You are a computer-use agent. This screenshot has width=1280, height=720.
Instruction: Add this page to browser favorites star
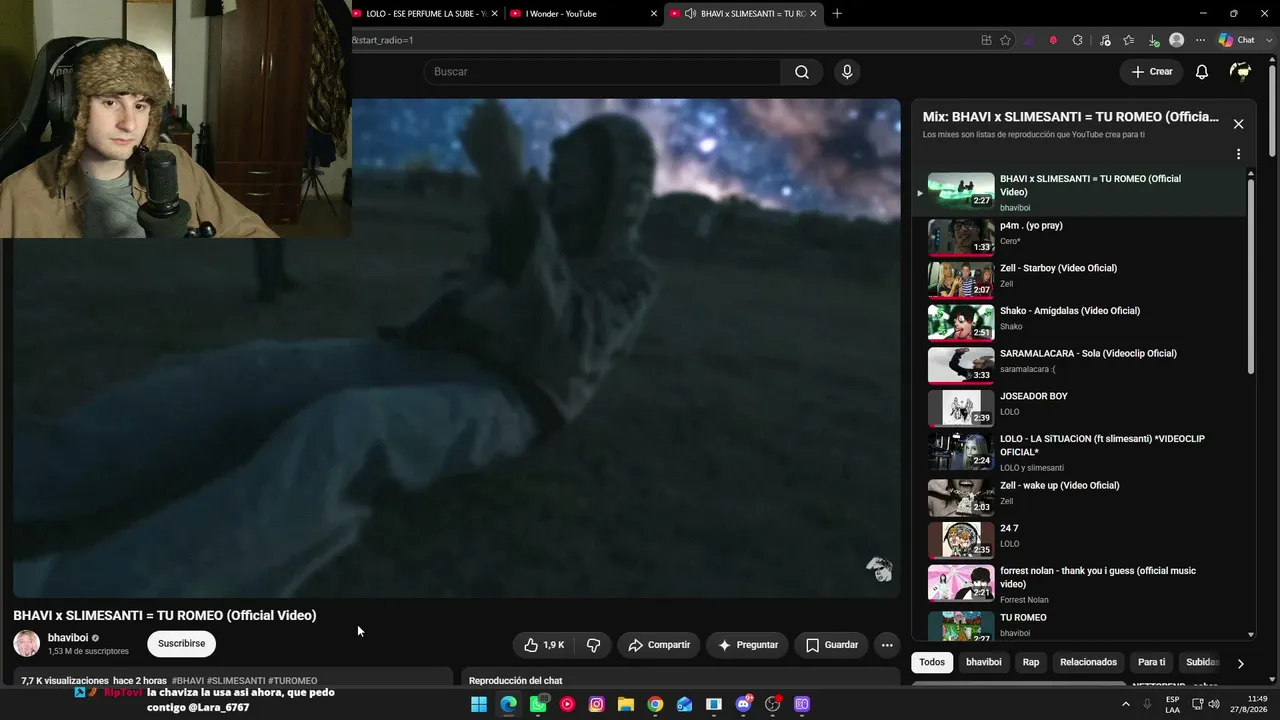1006,40
